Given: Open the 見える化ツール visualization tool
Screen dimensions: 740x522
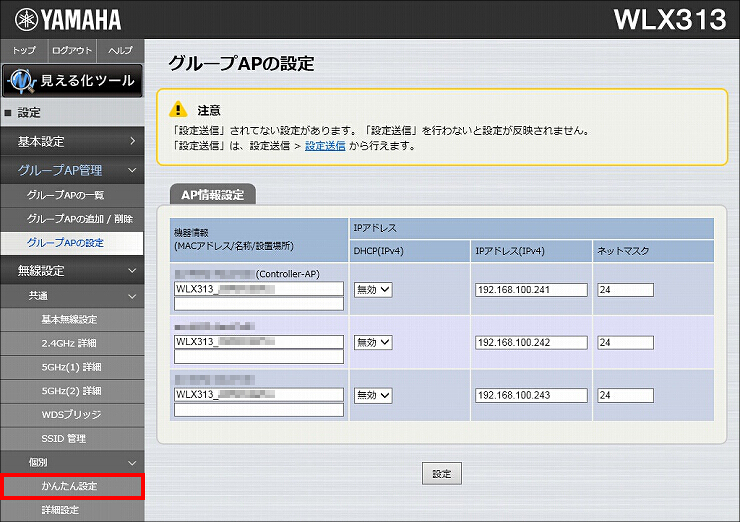Looking at the screenshot, I should [72, 81].
